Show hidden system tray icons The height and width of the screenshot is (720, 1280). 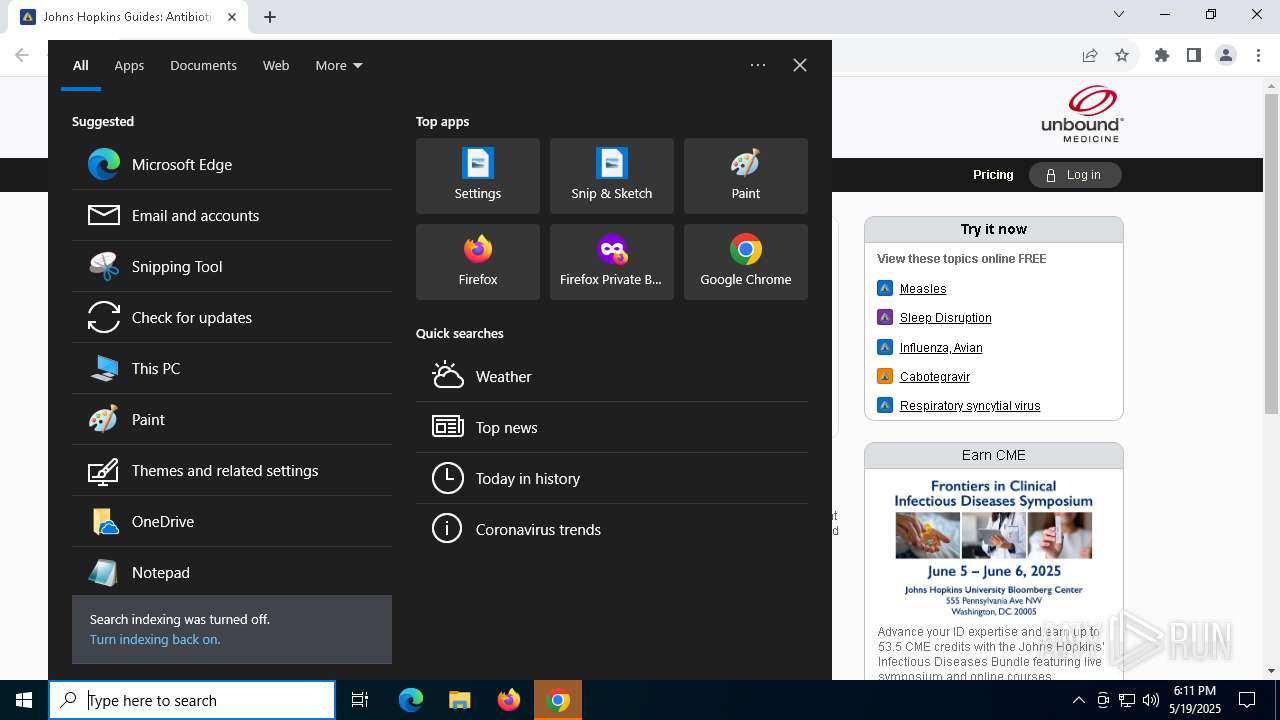click(x=1078, y=700)
